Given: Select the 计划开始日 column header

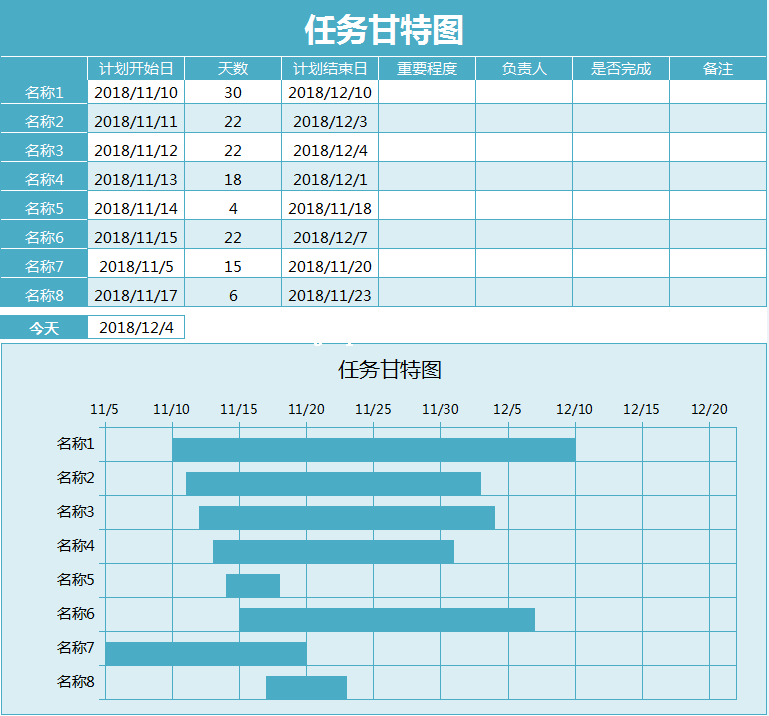Looking at the screenshot, I should coord(136,69).
